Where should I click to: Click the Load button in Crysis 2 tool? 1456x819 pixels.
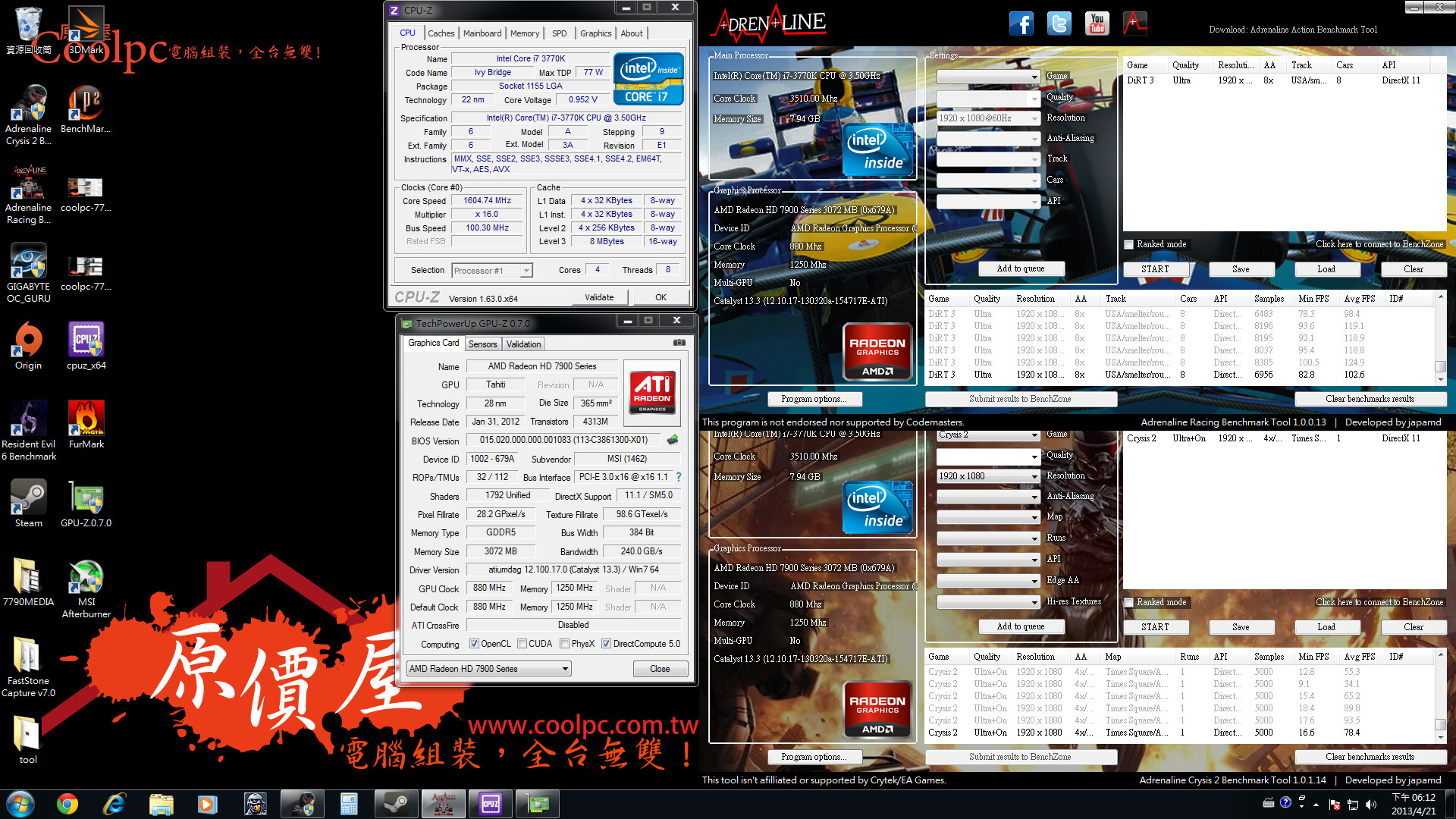(1326, 627)
